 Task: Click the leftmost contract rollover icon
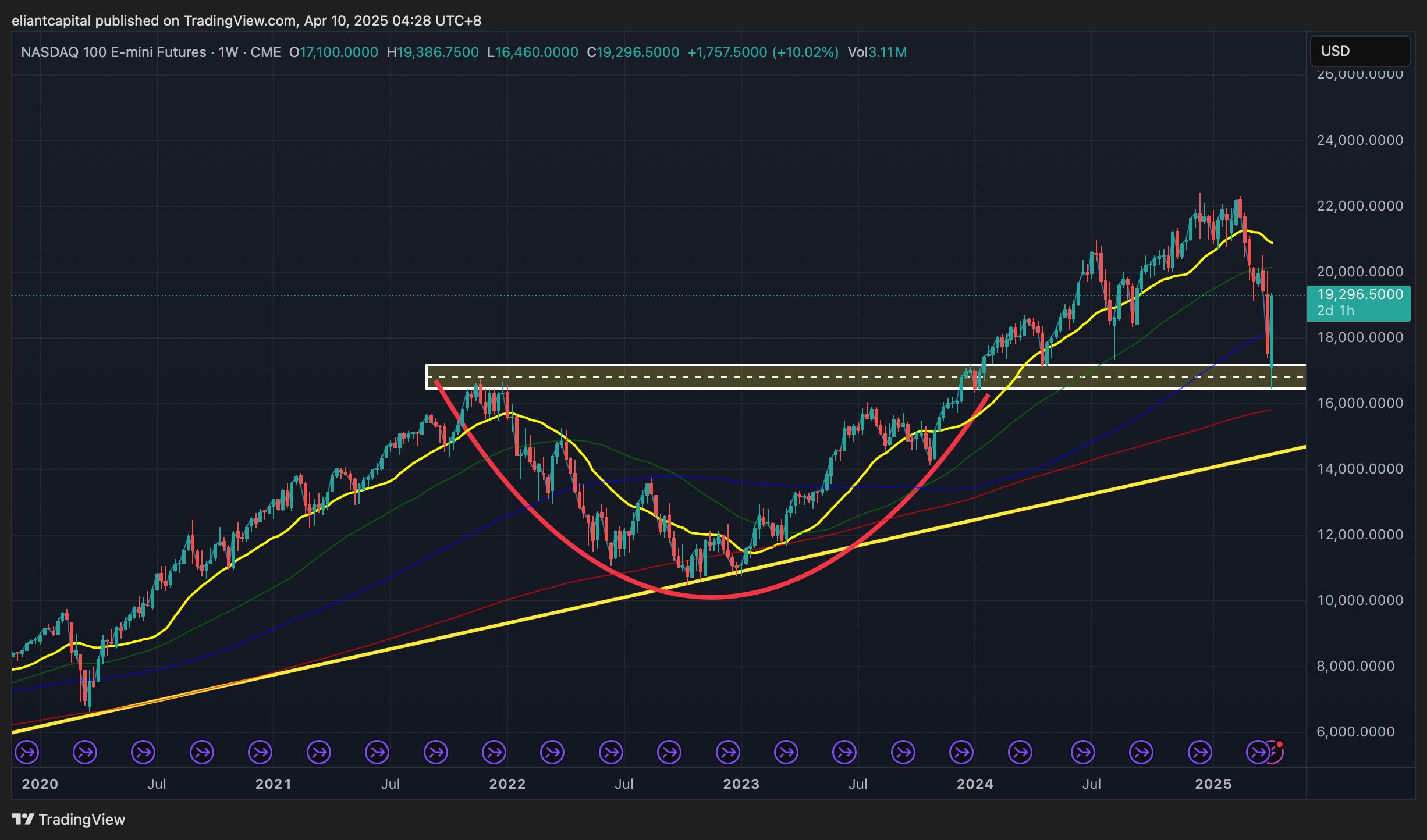coord(27,752)
